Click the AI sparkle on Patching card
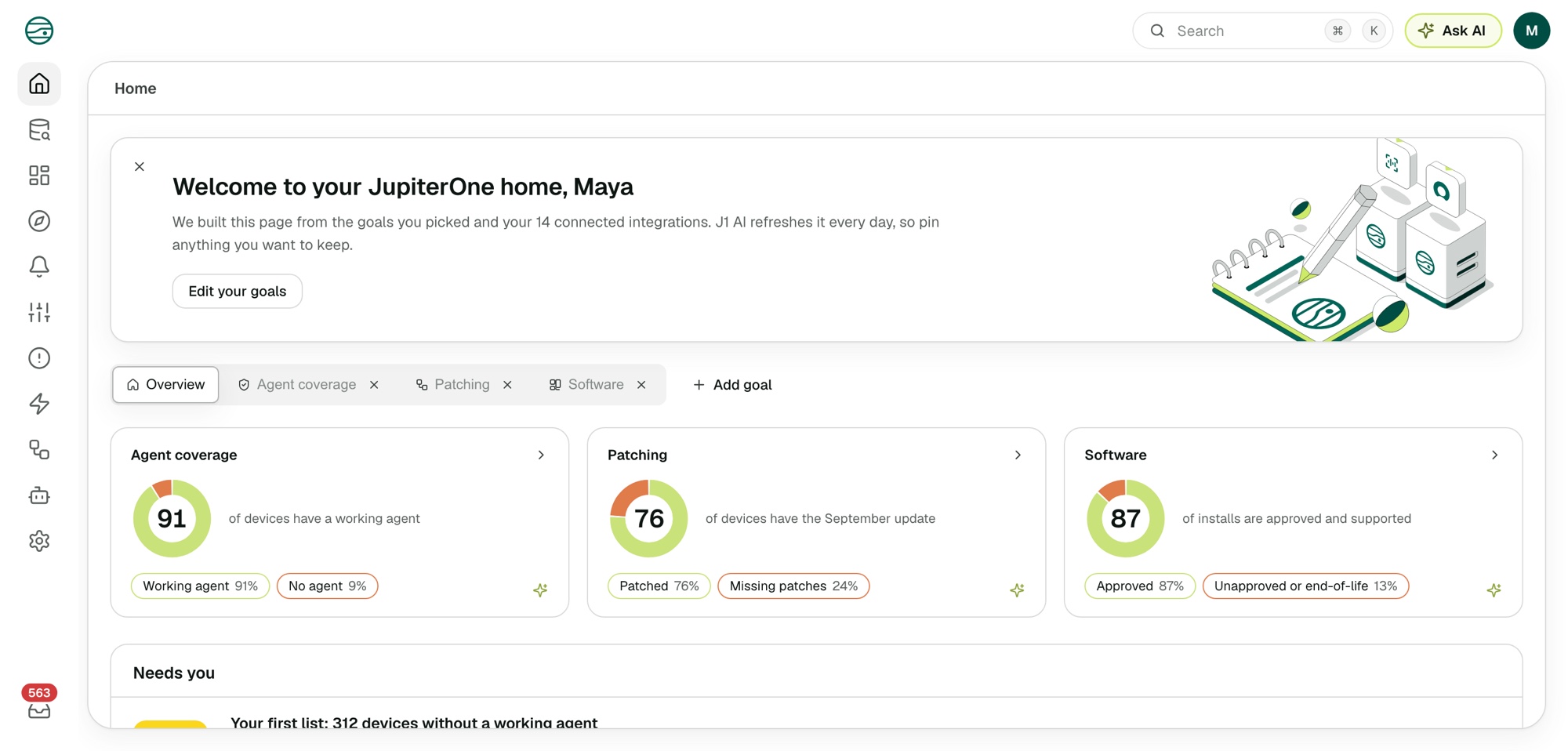1568x751 pixels. pyautogui.click(x=1017, y=590)
